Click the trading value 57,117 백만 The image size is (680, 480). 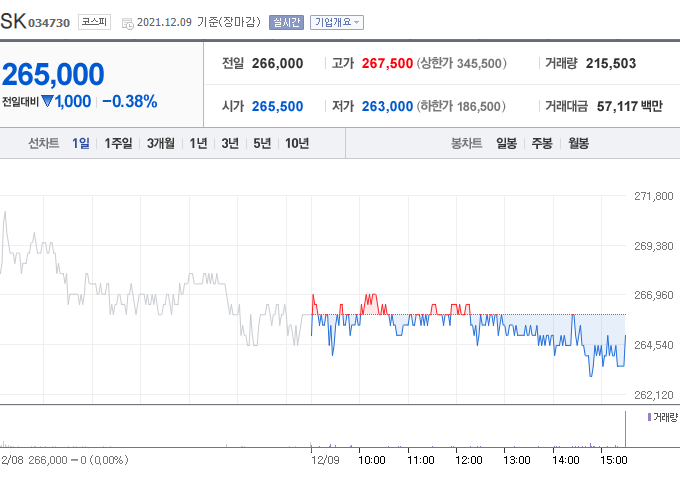pyautogui.click(x=630, y=106)
